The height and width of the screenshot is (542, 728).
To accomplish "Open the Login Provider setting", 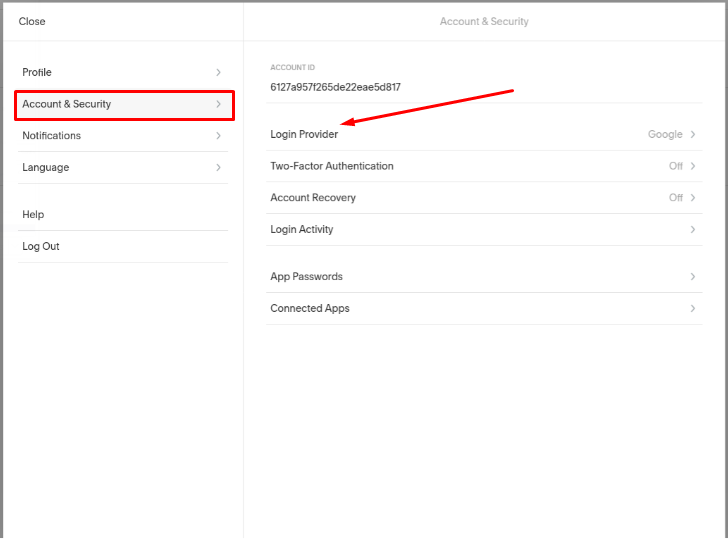I will [x=484, y=134].
